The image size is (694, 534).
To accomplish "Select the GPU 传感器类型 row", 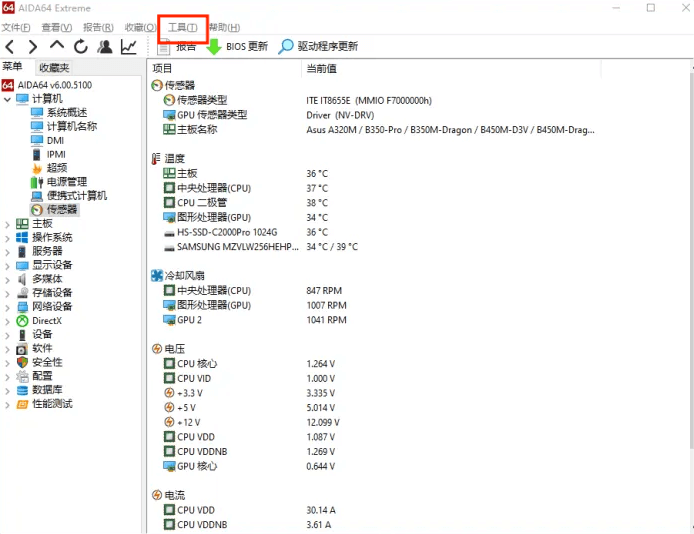I will [269, 115].
